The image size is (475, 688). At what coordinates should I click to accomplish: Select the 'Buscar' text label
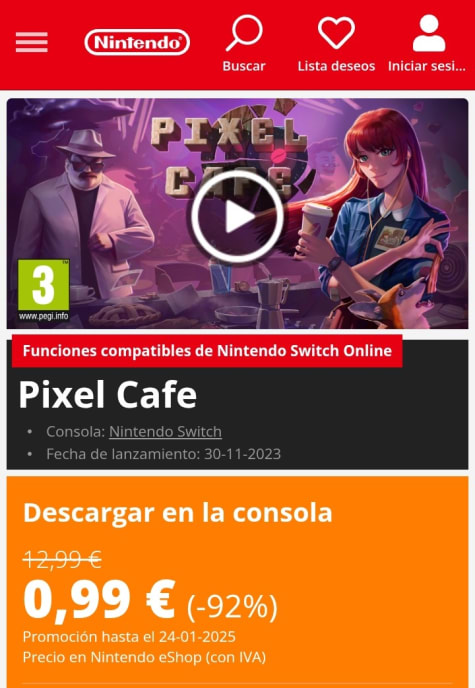pos(244,66)
